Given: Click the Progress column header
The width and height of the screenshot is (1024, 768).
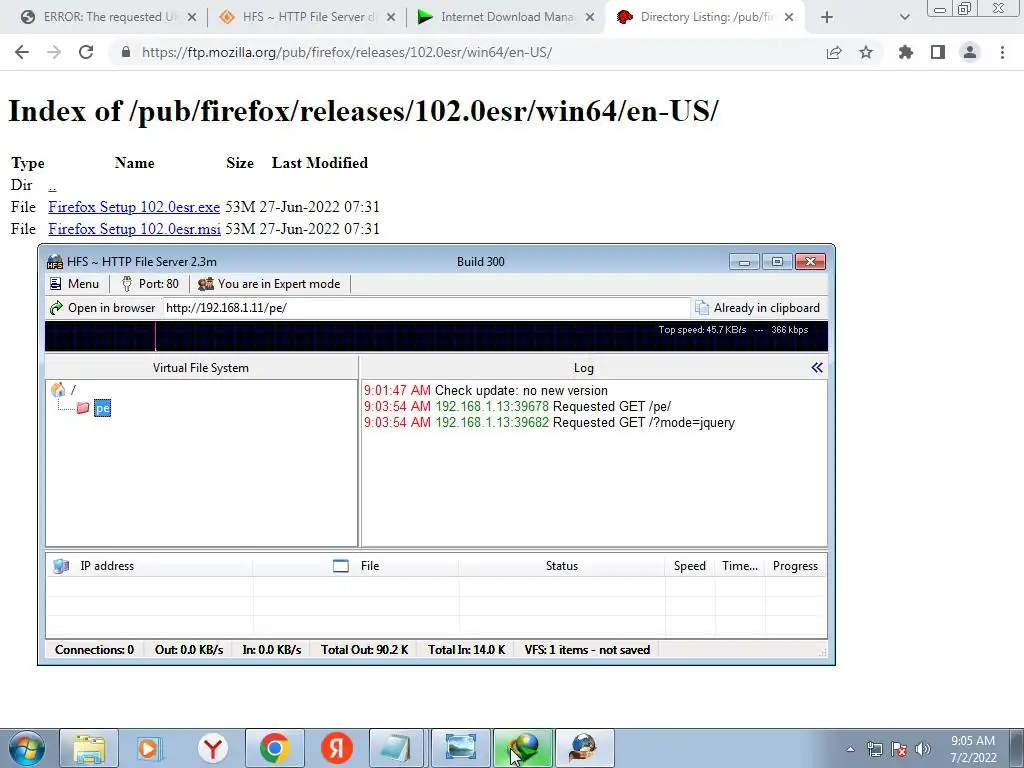Looking at the screenshot, I should tap(795, 566).
